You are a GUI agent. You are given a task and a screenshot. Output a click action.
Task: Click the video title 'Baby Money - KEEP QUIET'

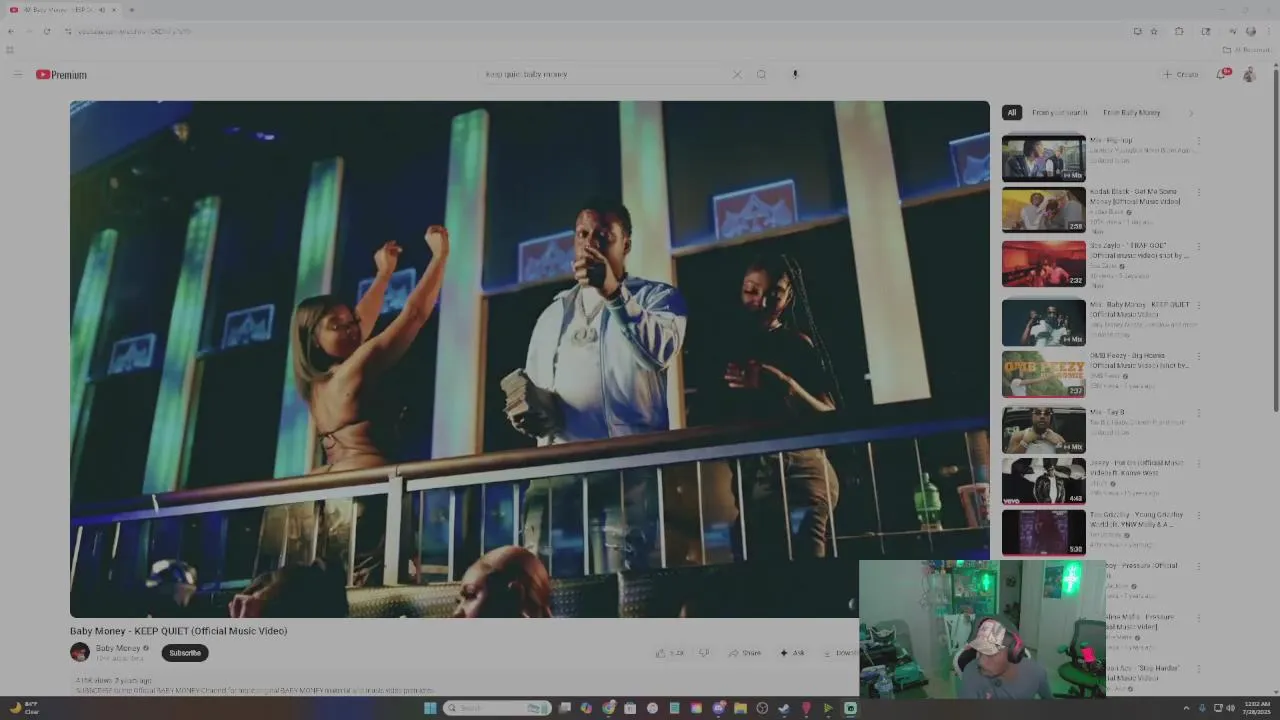(178, 631)
